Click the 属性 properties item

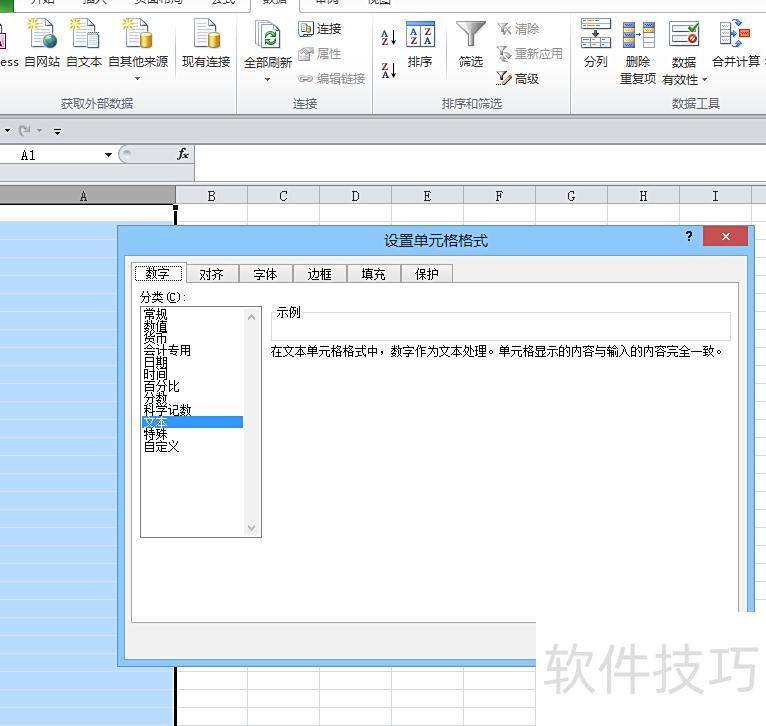[x=320, y=54]
